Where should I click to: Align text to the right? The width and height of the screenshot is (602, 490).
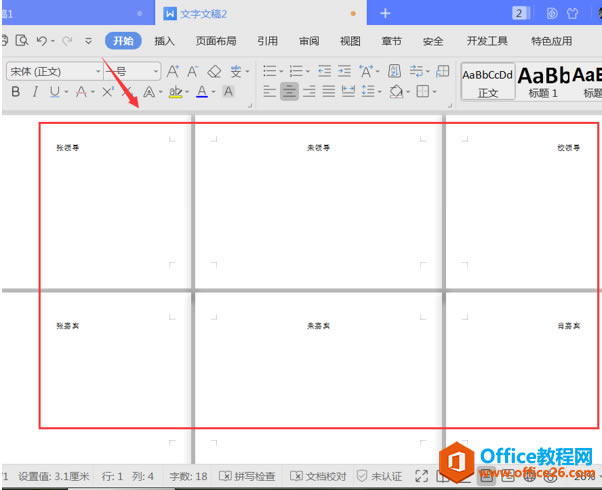309,91
